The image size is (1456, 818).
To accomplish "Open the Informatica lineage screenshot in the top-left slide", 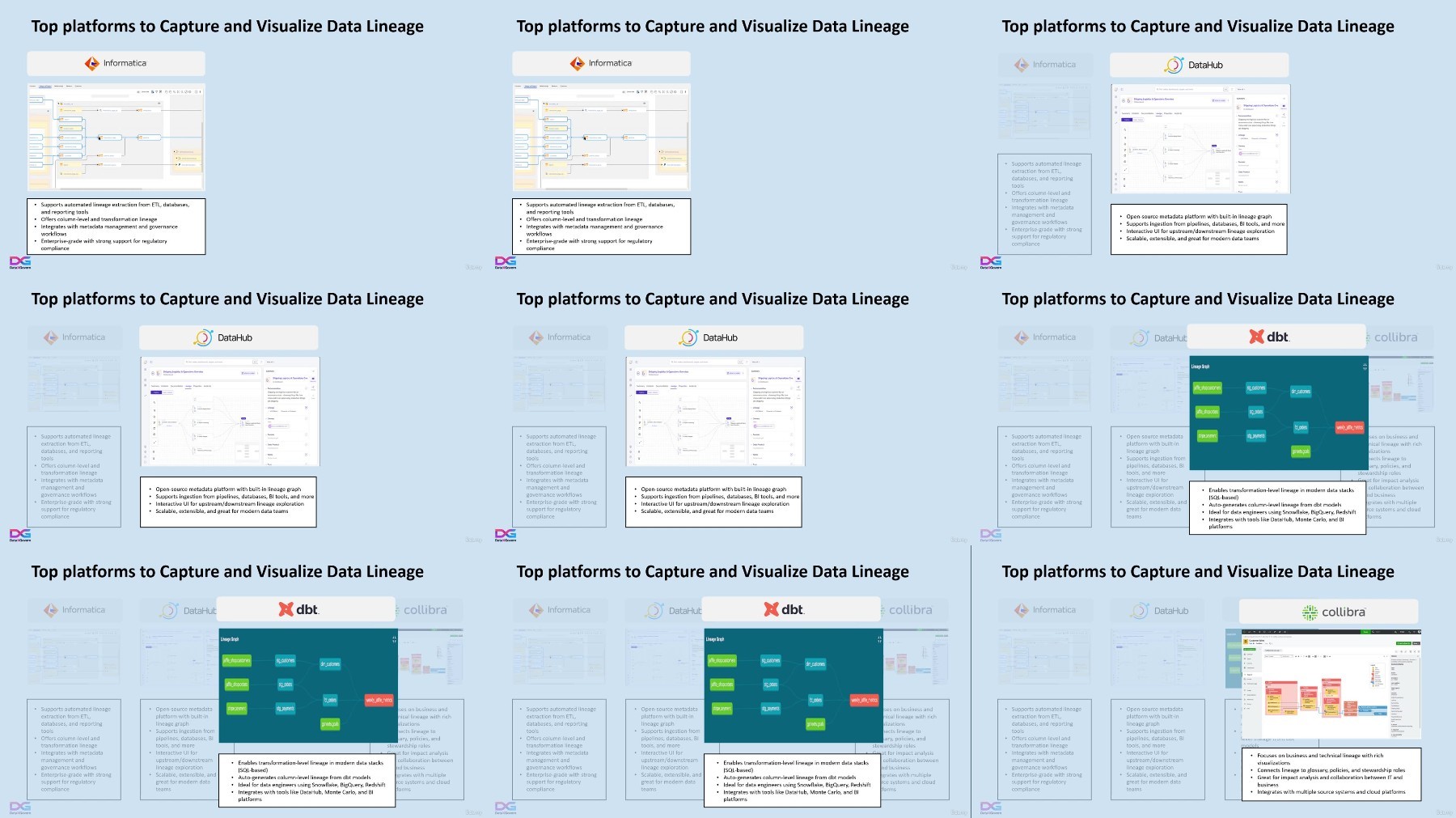I will pyautogui.click(x=116, y=137).
